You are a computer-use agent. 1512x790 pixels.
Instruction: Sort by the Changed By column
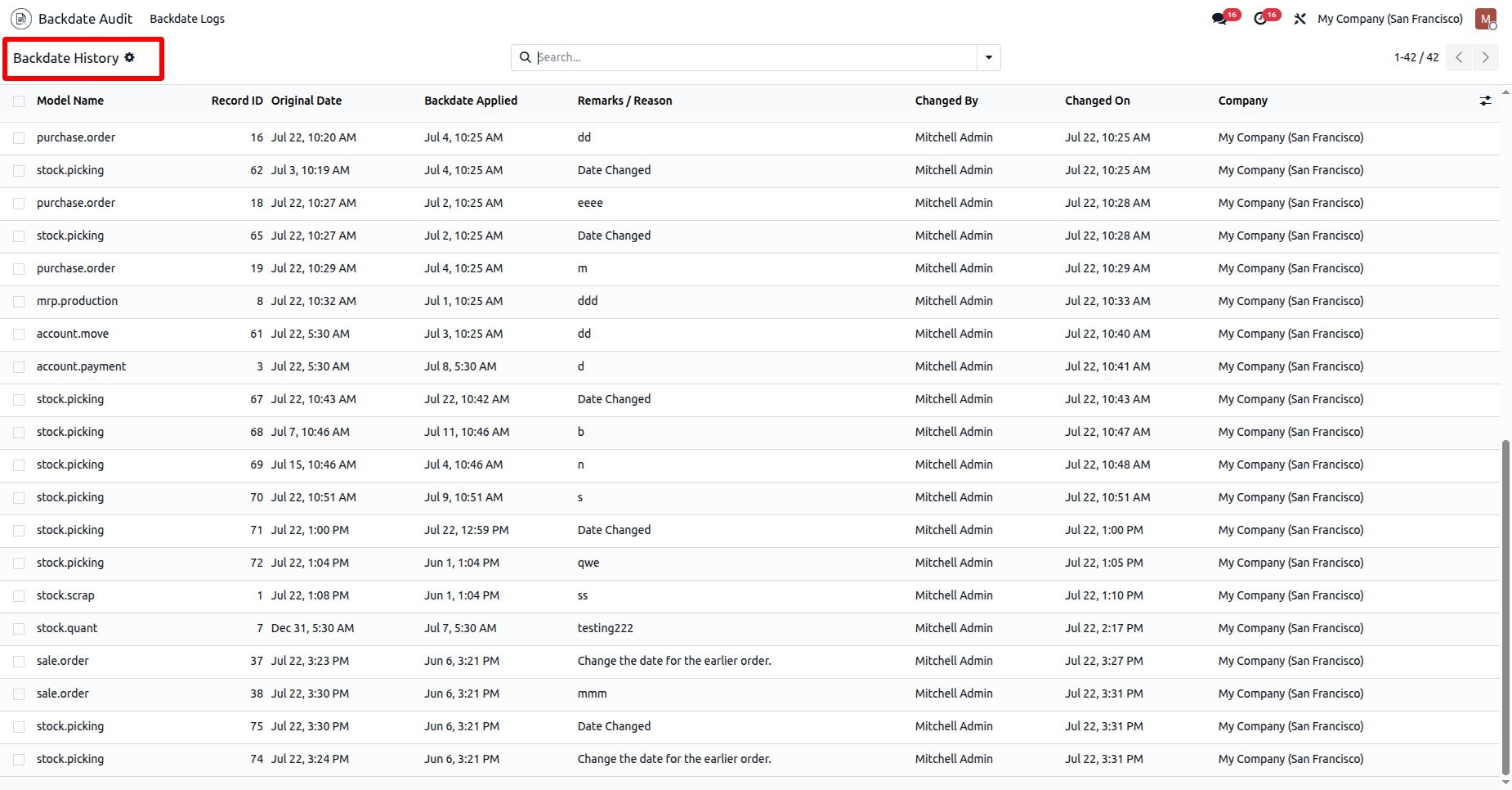tap(946, 101)
